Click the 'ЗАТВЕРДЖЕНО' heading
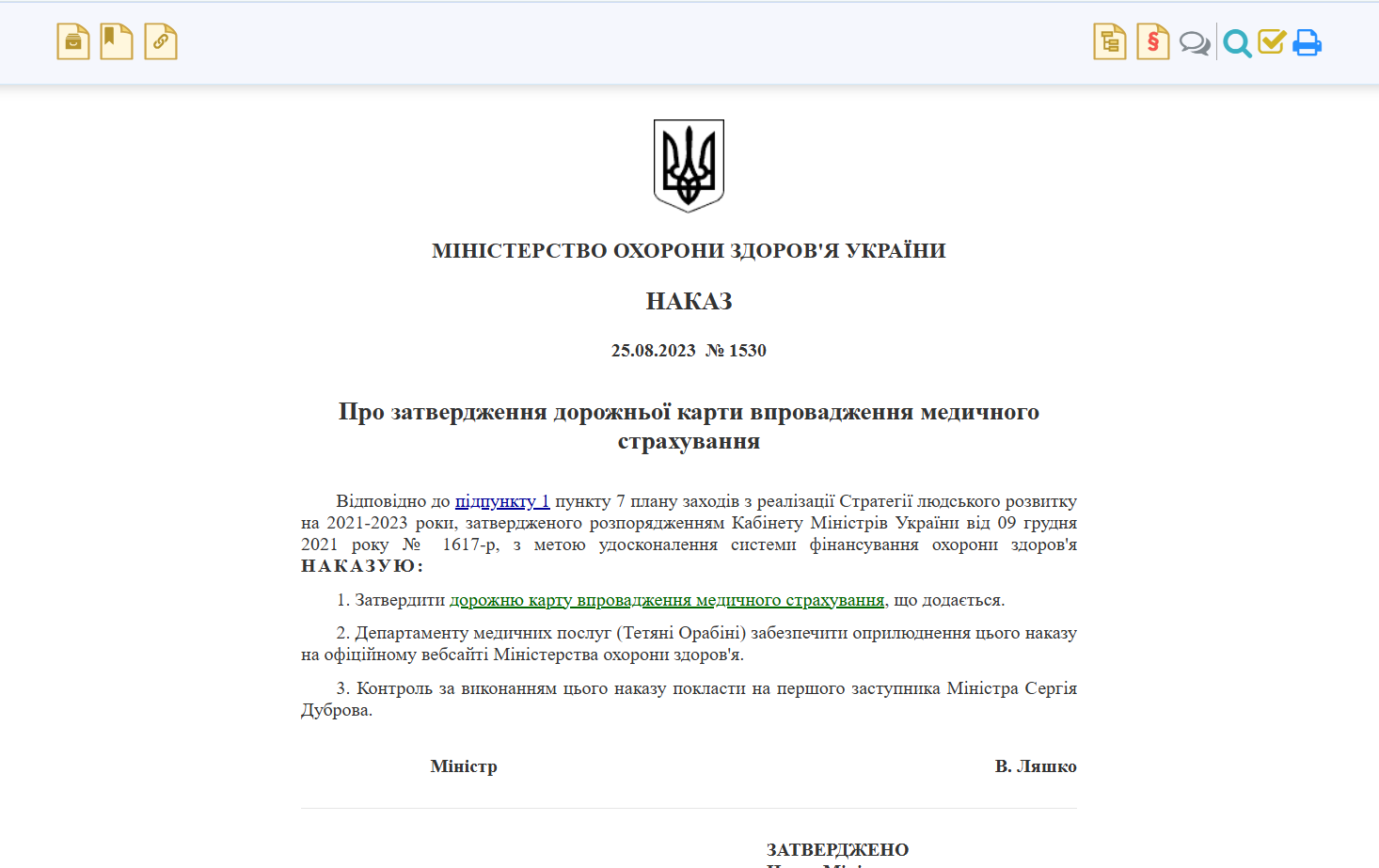The width and height of the screenshot is (1379, 868). (838, 850)
